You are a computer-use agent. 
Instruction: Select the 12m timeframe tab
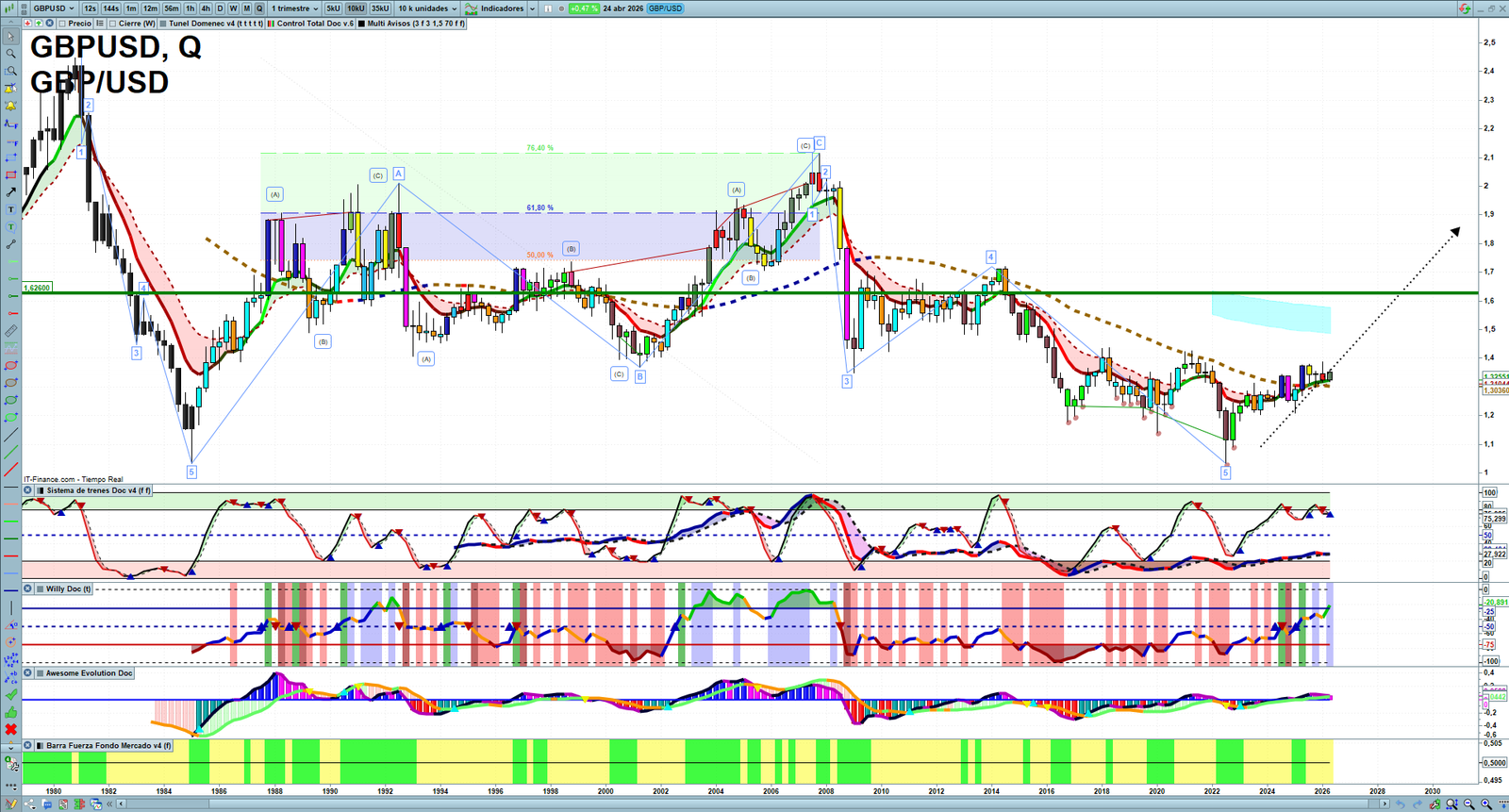coord(150,8)
